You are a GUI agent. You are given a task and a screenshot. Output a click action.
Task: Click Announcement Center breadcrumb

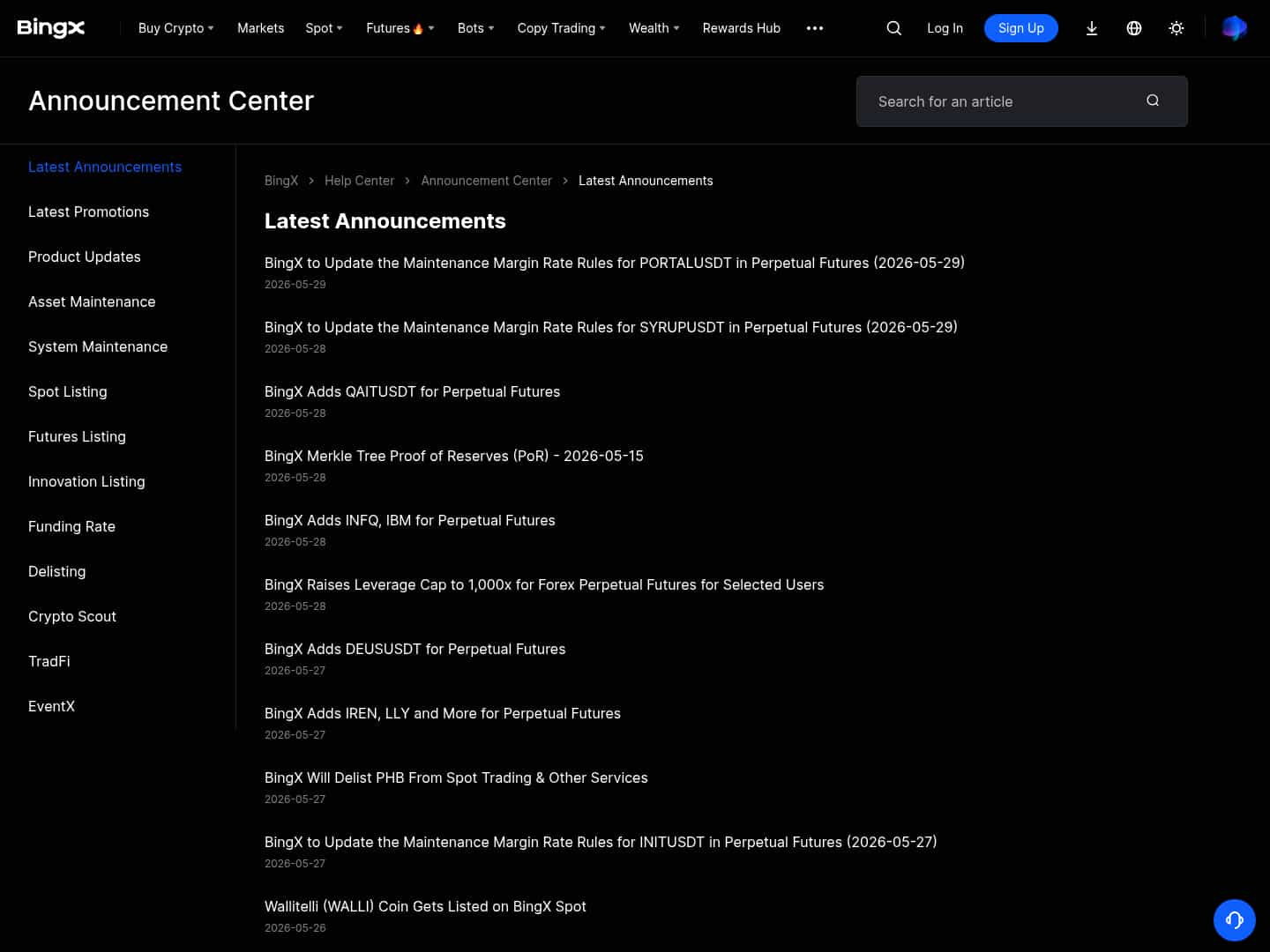(x=486, y=181)
